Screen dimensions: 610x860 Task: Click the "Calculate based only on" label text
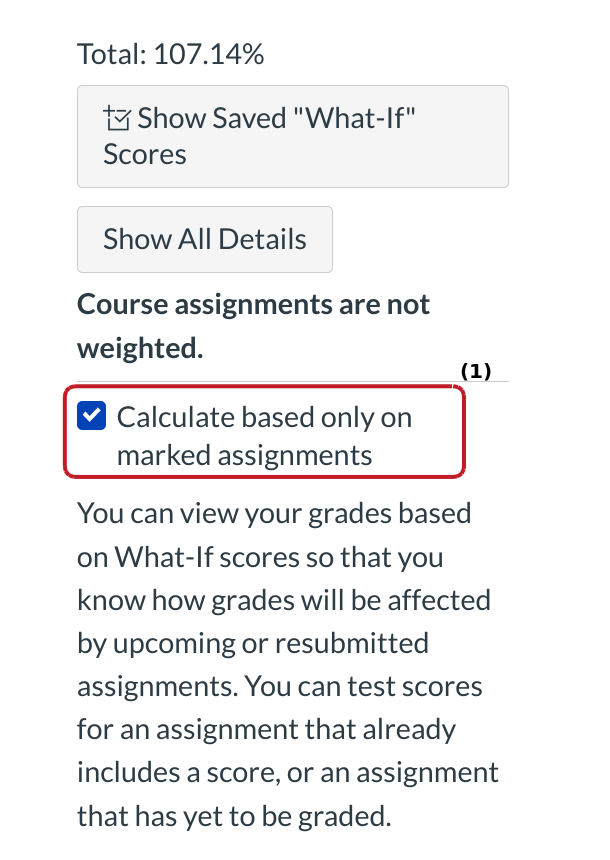264,417
